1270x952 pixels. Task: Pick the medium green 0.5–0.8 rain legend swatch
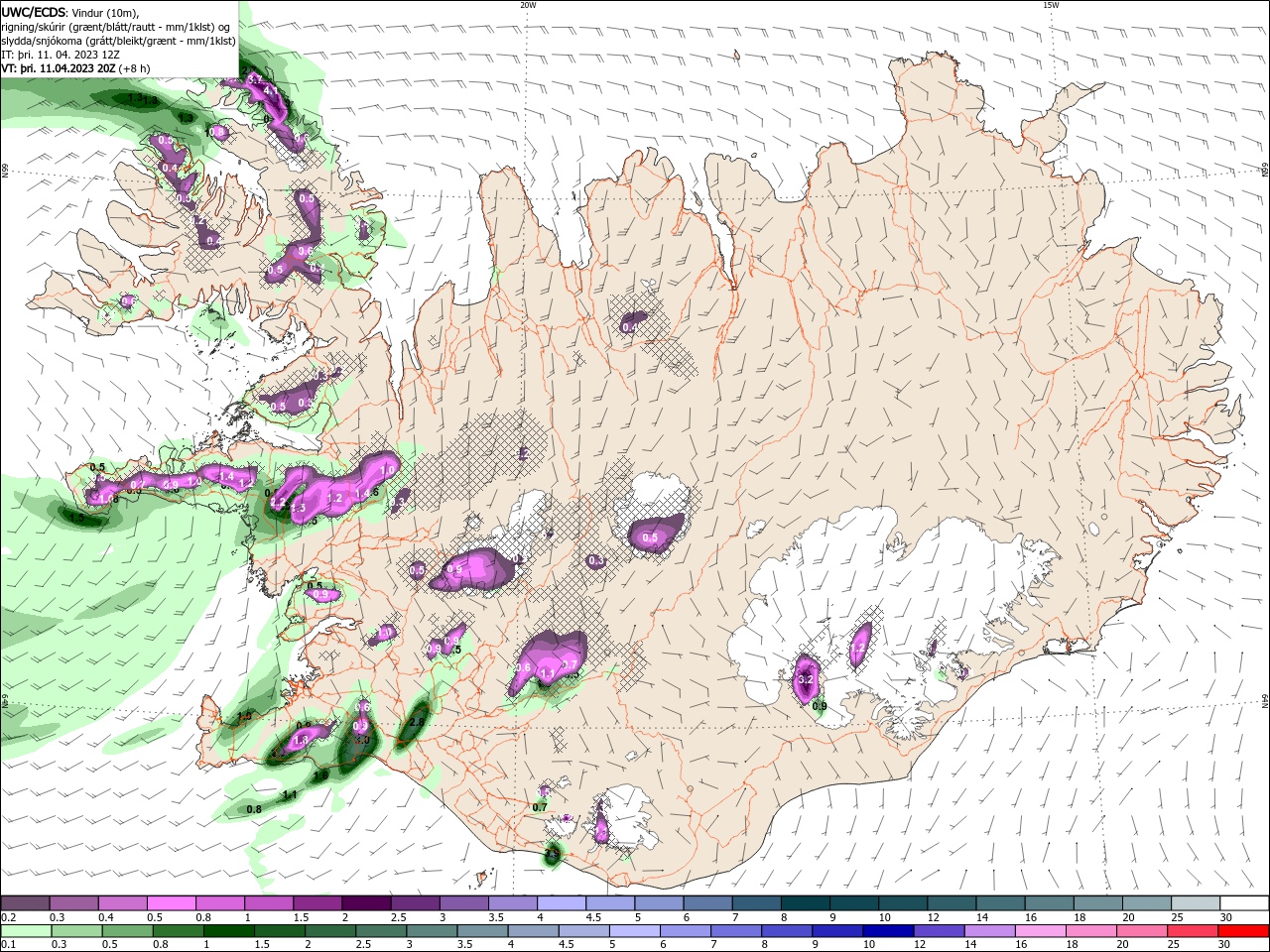pos(126,931)
